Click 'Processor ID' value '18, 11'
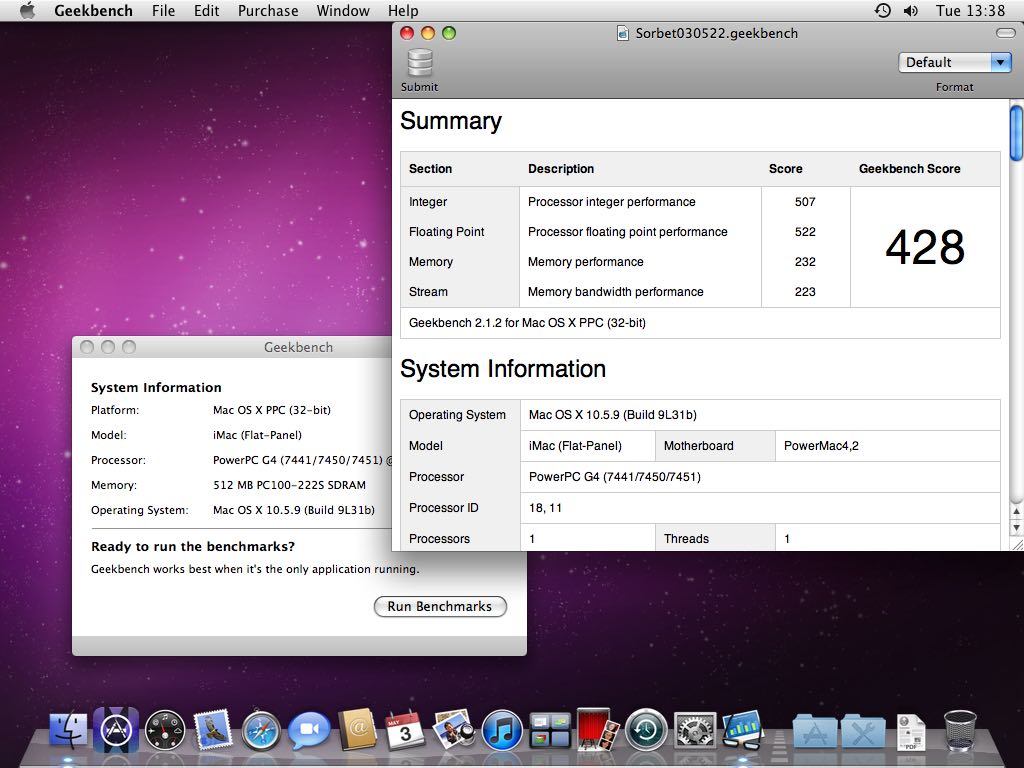This screenshot has width=1024, height=768. pos(545,508)
